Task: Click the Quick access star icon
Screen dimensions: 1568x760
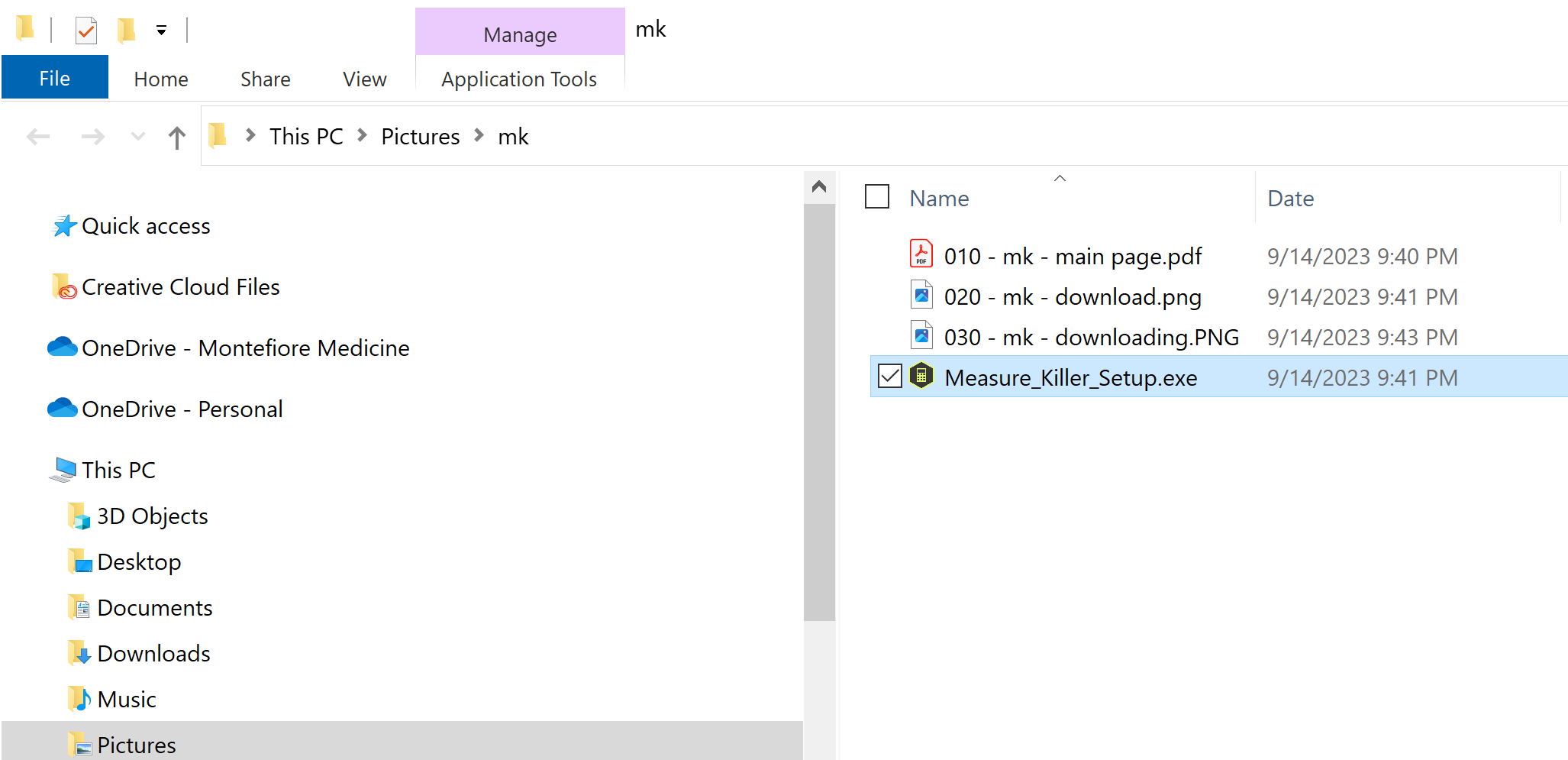Action: coord(64,225)
